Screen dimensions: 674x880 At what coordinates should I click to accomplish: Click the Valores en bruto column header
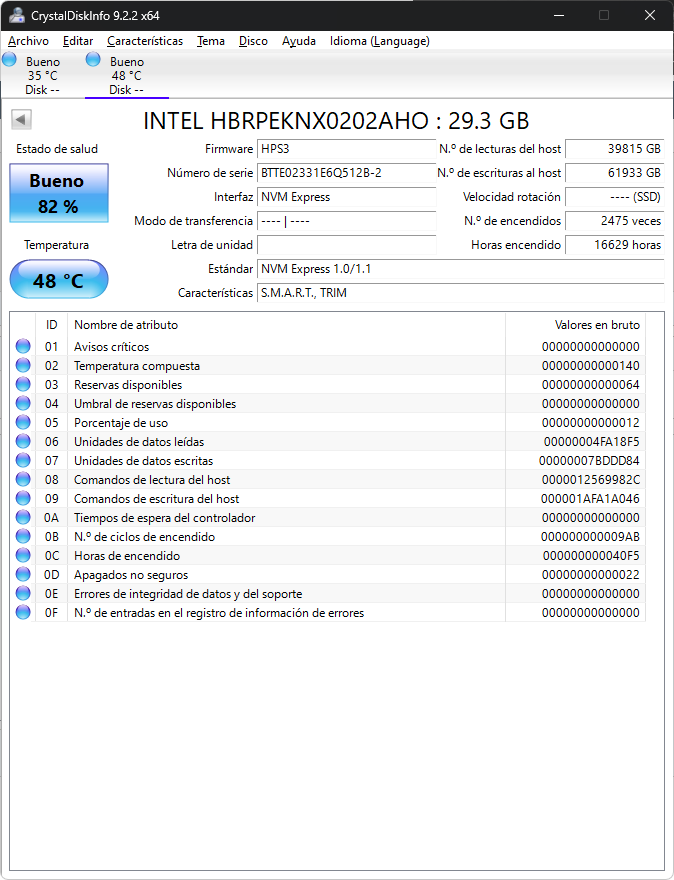coord(575,325)
